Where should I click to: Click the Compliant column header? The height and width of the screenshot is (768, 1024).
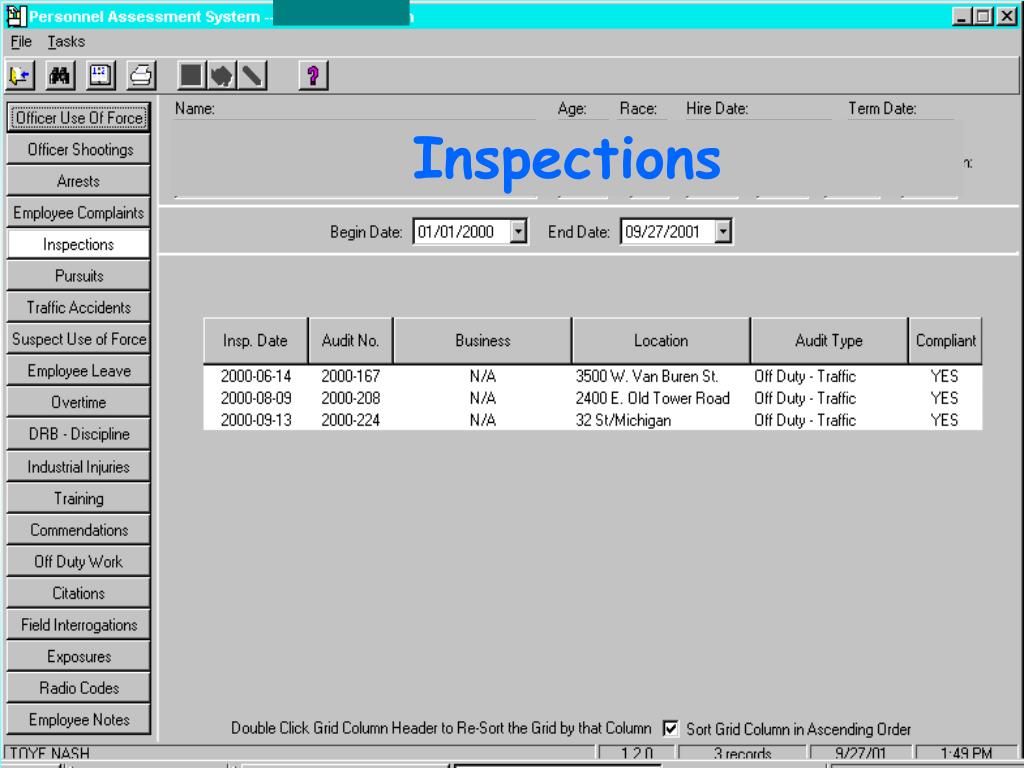pos(945,340)
